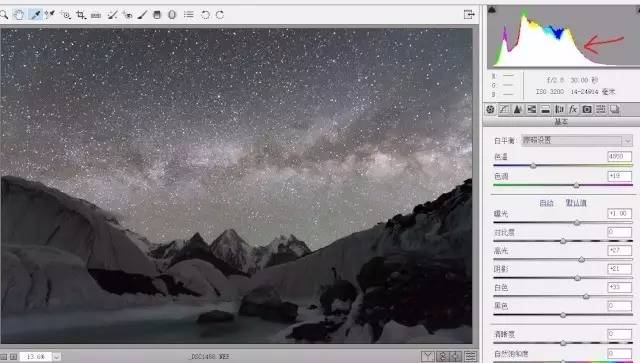Toggle before/after preview Y button
Viewport: 640px width, 363px height.
click(x=427, y=356)
